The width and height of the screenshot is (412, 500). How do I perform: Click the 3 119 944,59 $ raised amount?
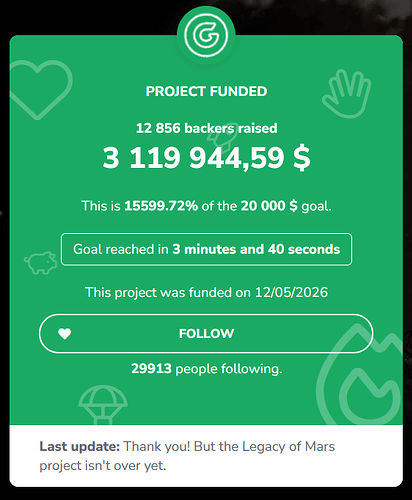[x=206, y=158]
